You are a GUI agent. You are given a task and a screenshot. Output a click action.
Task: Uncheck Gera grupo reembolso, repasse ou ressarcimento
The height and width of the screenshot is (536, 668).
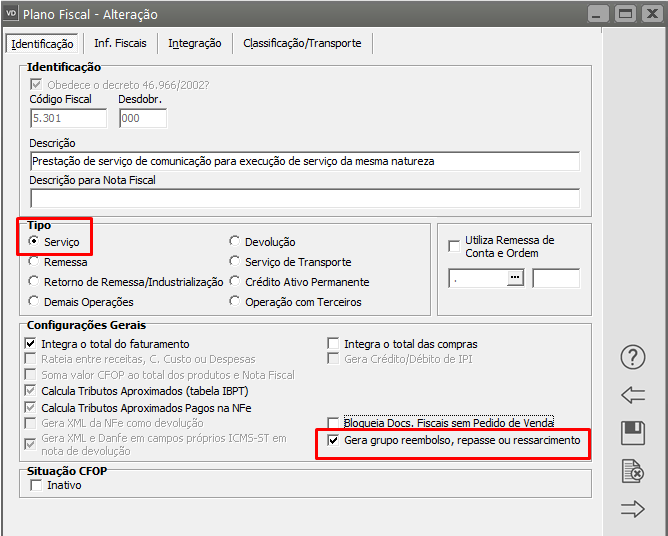pyautogui.click(x=334, y=440)
